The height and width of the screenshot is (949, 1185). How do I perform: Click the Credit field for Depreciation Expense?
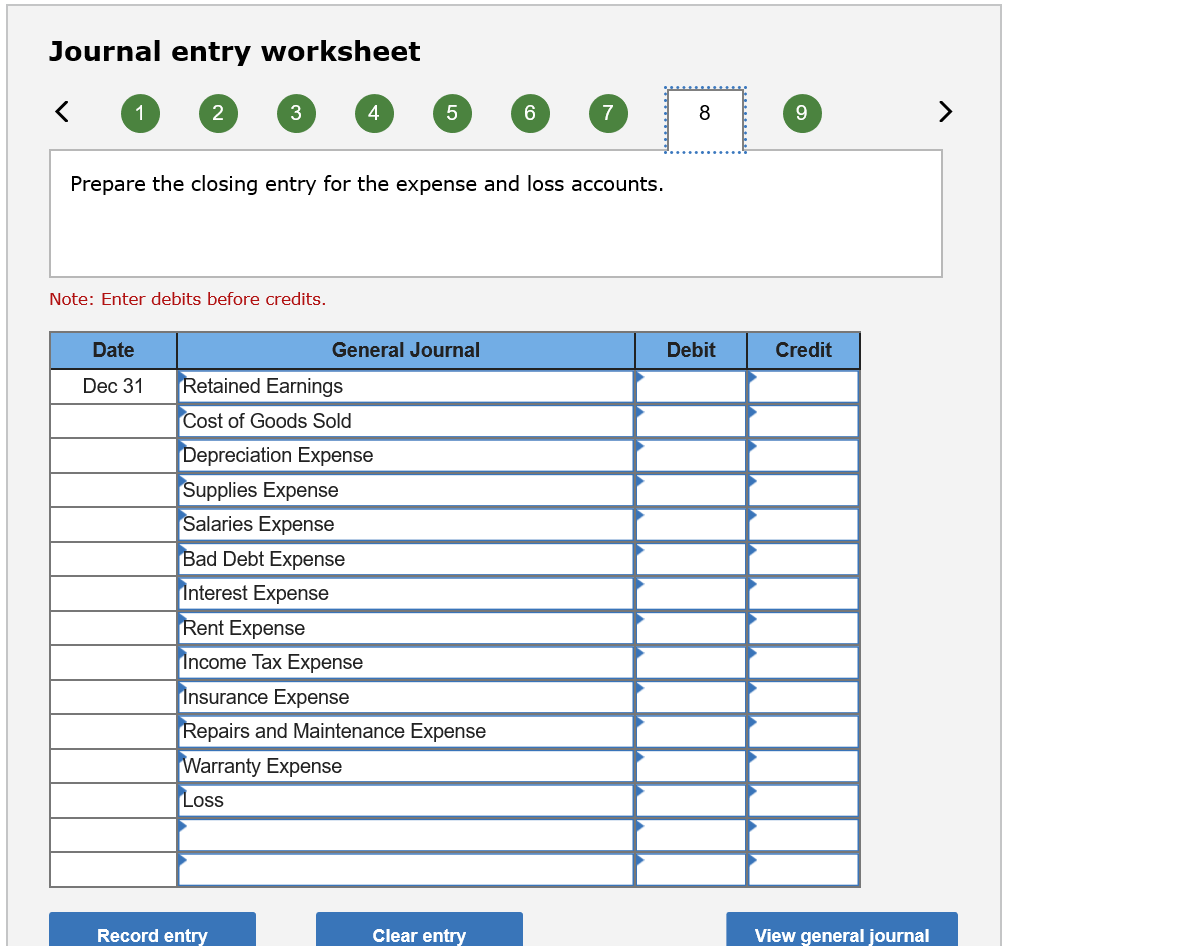pyautogui.click(x=803, y=456)
